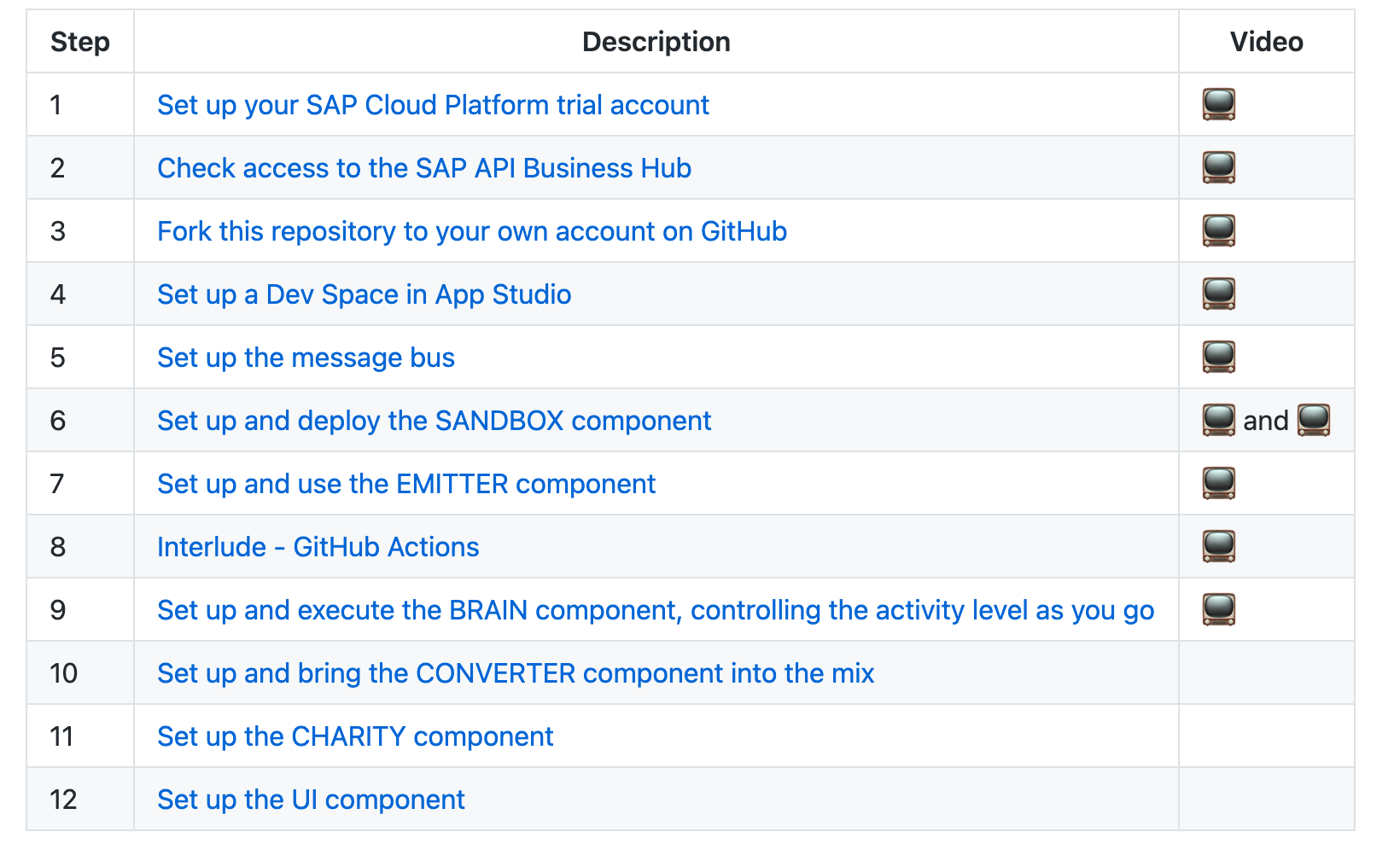
Task: Open 'Set up your SAP Cloud Platform trial account'
Action: 433,105
